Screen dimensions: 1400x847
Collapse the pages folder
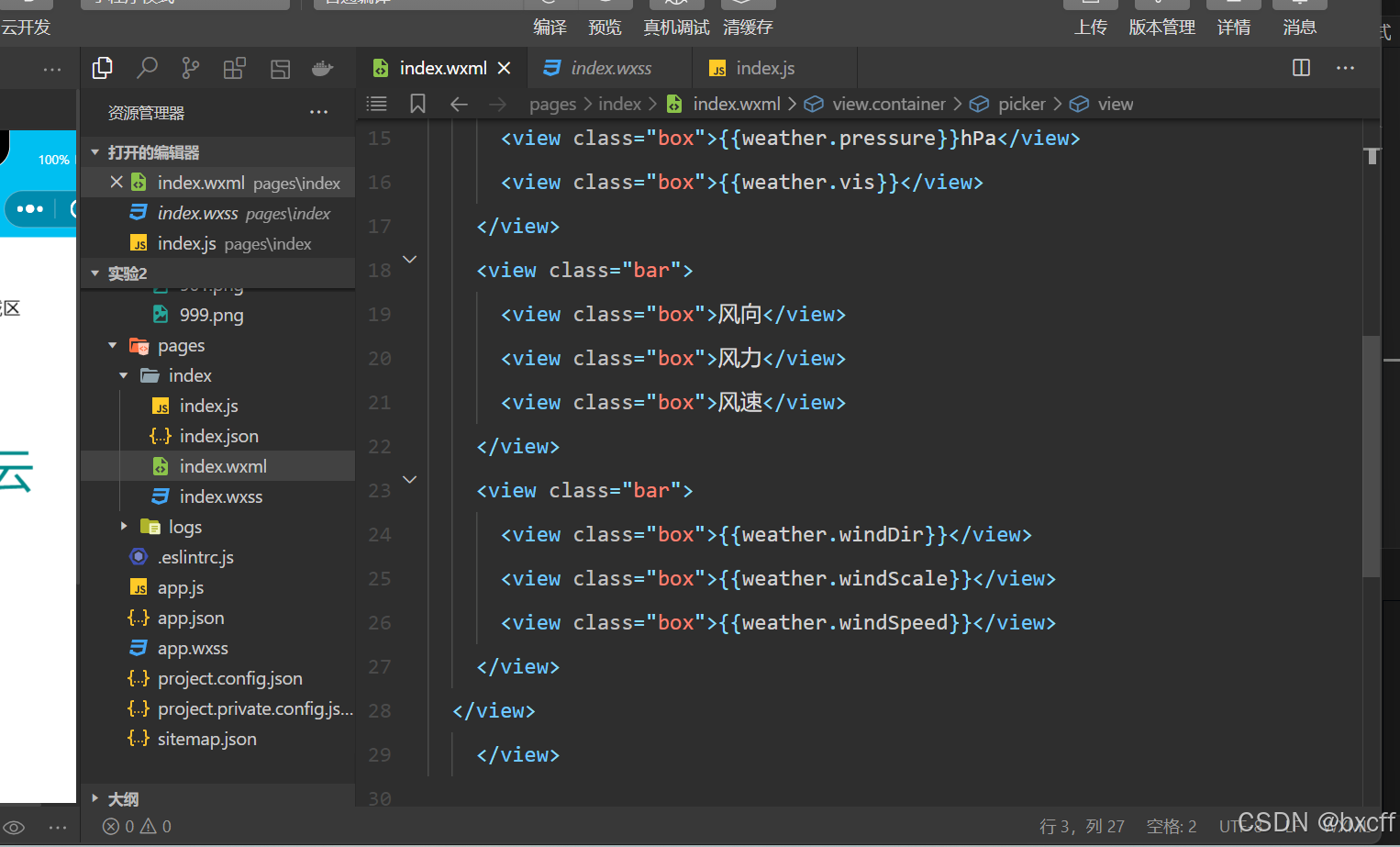(113, 346)
